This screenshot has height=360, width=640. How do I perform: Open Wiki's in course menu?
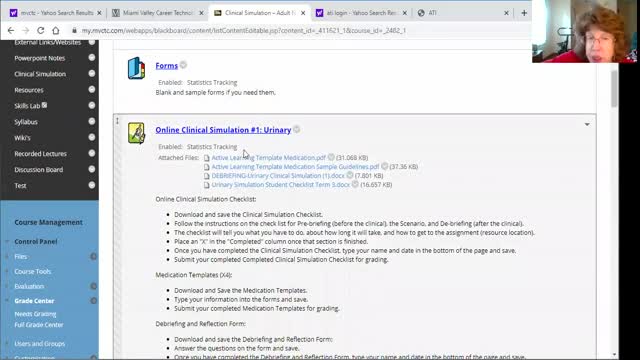22,138
